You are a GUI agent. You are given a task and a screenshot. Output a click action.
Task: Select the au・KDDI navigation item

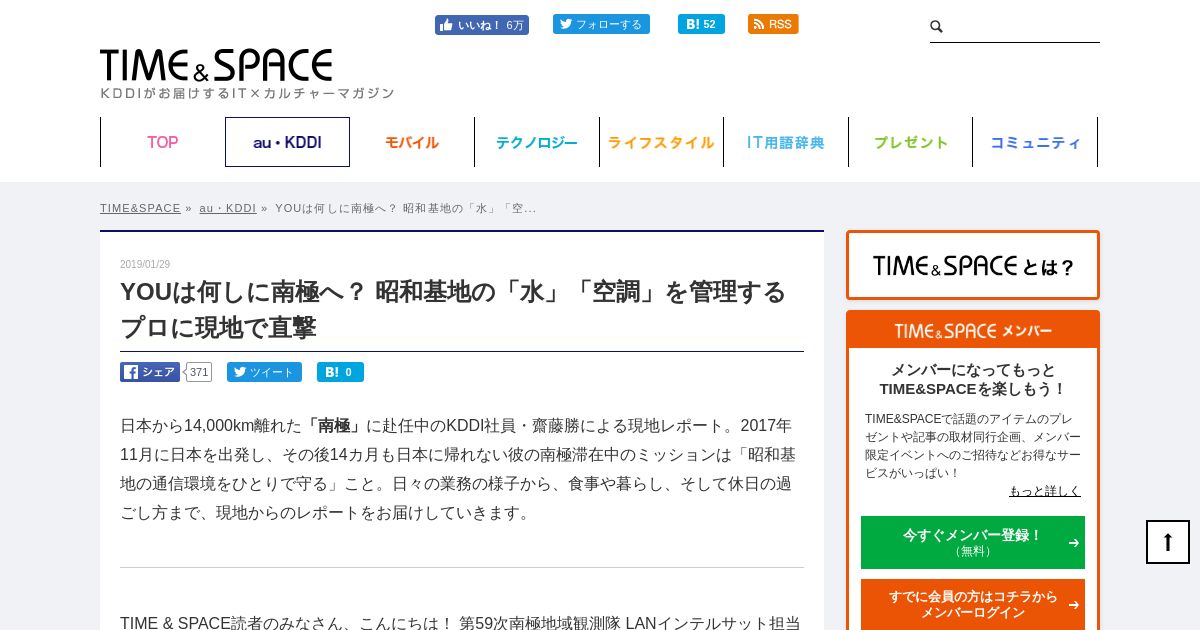pos(287,142)
